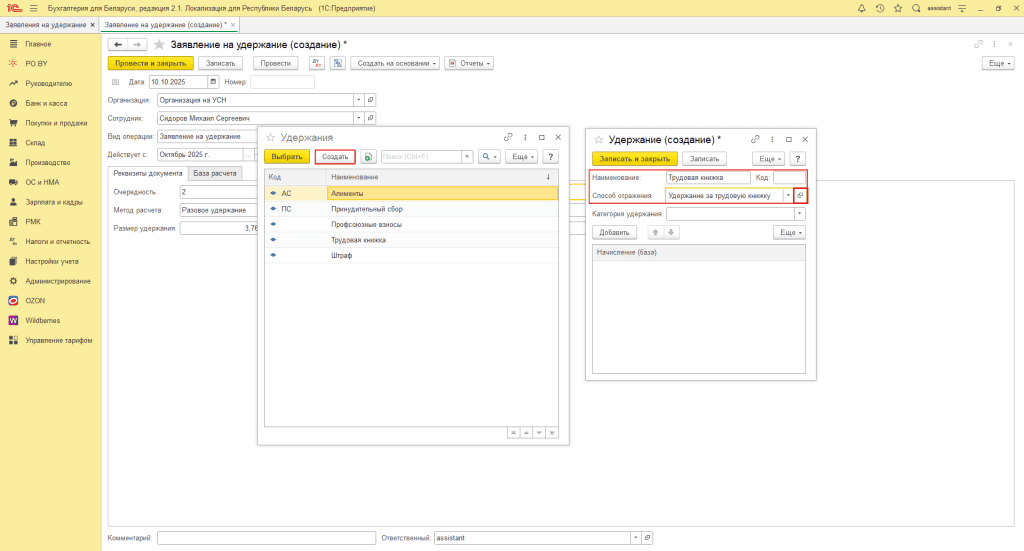Click the history clock icon in title bar
This screenshot has height=551, width=1024.
(x=880, y=8)
